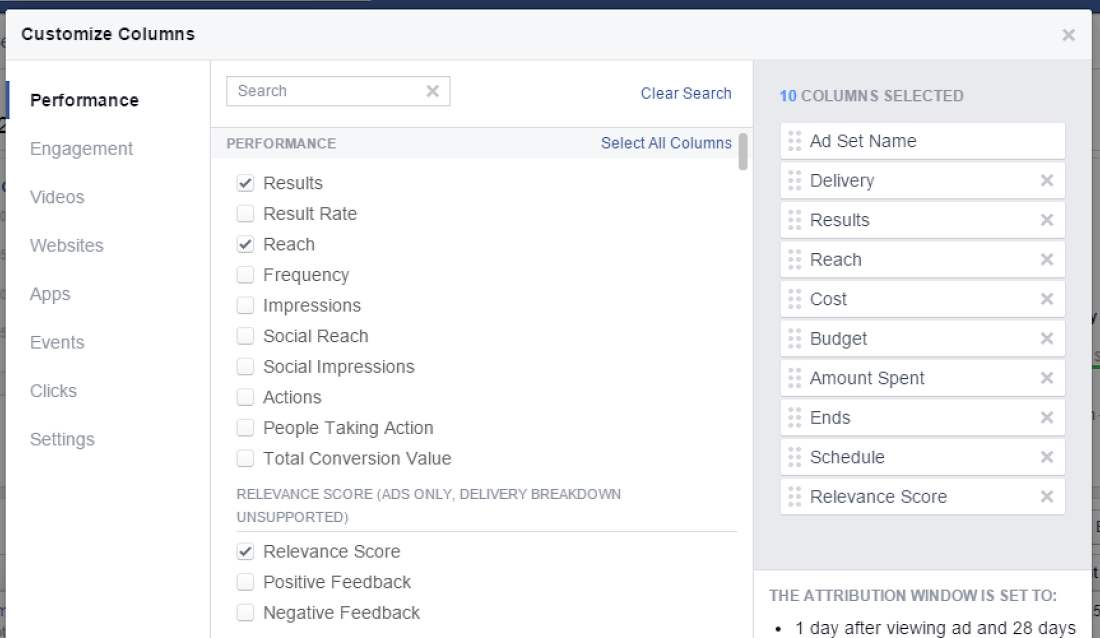1100x638 pixels.
Task: Open the Websites category
Action: [67, 246]
